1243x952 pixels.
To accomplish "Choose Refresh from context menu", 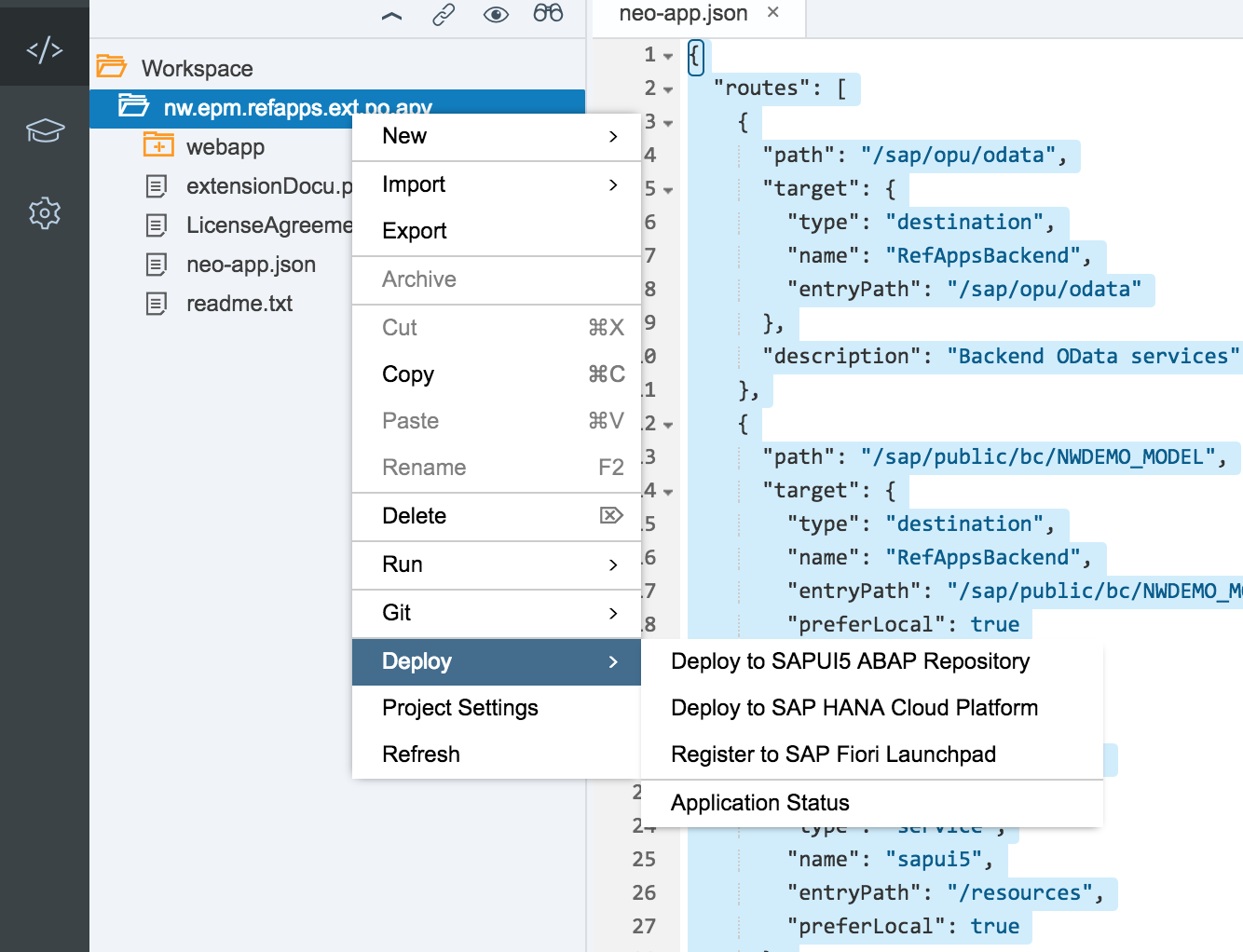I will [x=497, y=755].
